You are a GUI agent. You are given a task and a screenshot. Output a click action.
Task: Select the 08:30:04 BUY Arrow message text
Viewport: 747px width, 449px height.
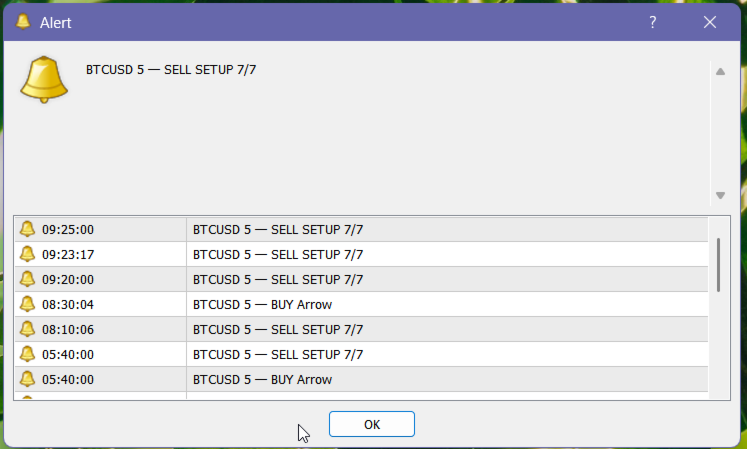262,304
